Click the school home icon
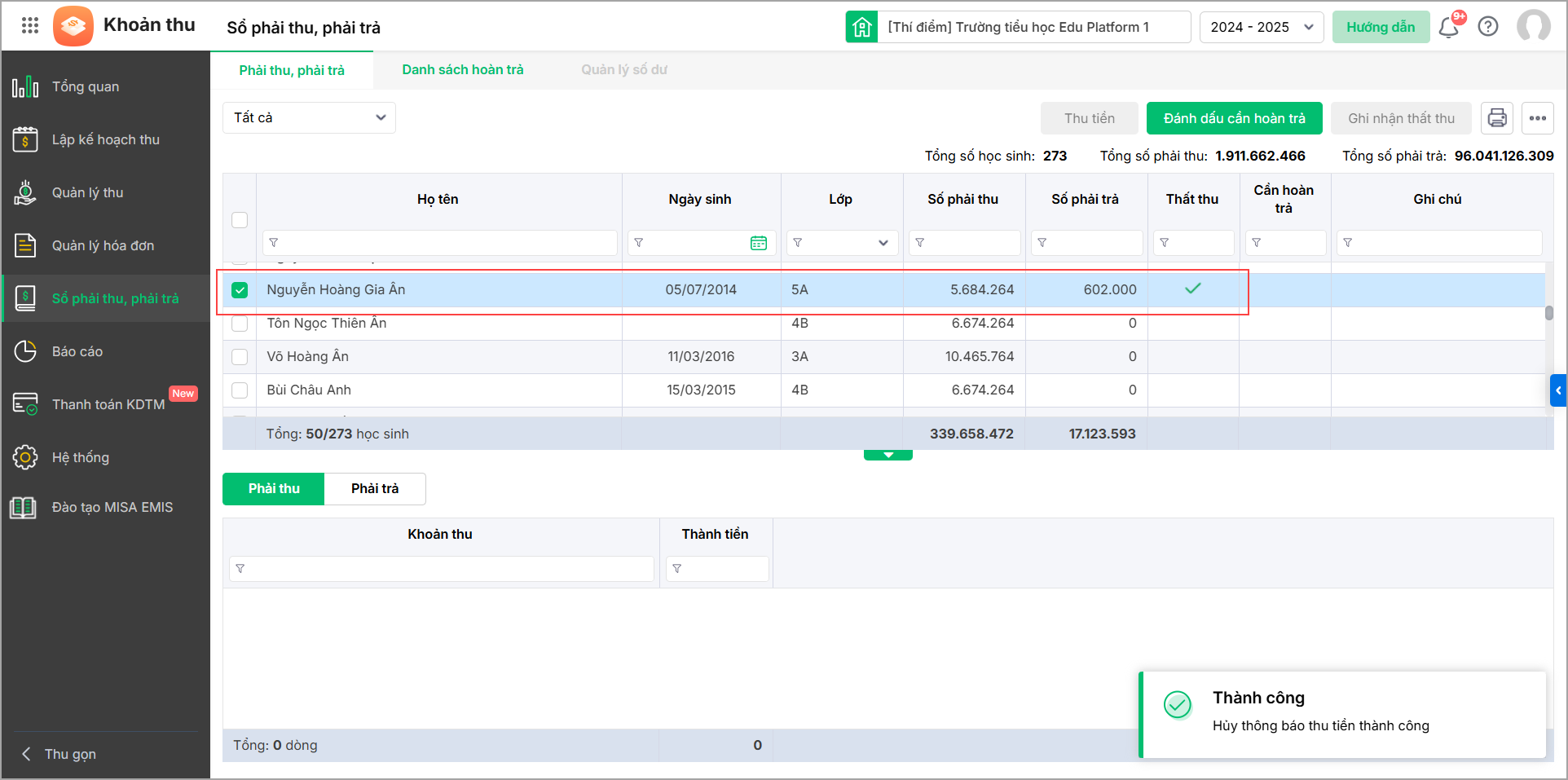Viewport: 1568px width, 780px height. point(861,27)
